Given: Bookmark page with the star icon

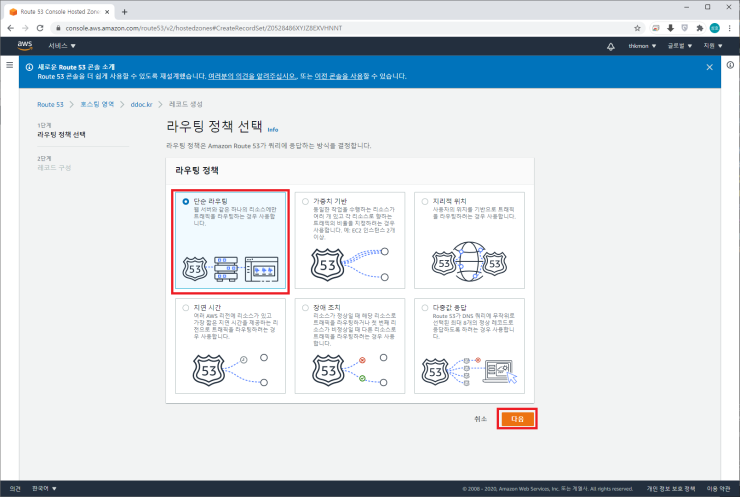Looking at the screenshot, I should (638, 28).
